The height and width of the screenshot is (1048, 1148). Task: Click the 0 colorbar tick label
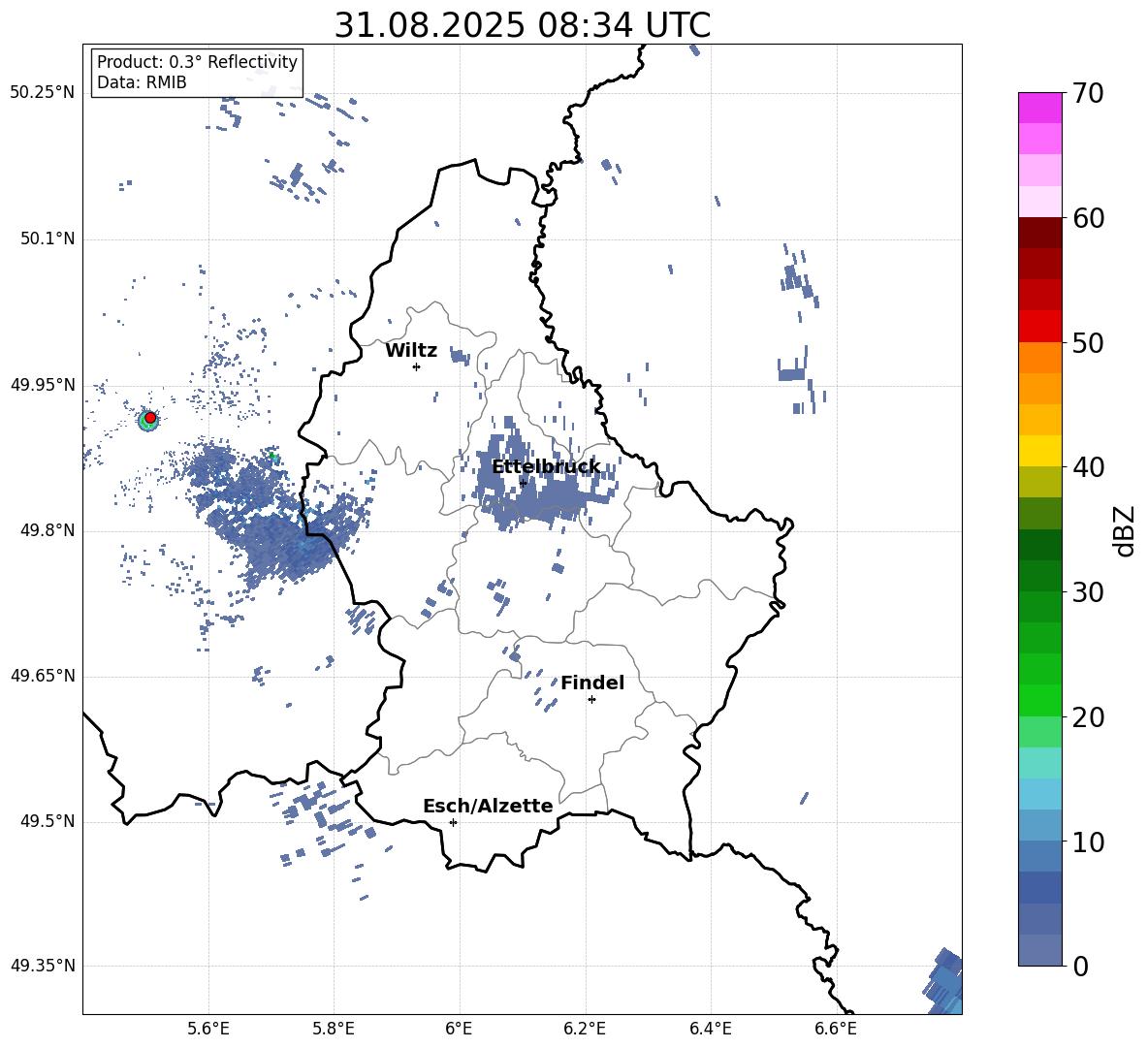coord(1080,966)
